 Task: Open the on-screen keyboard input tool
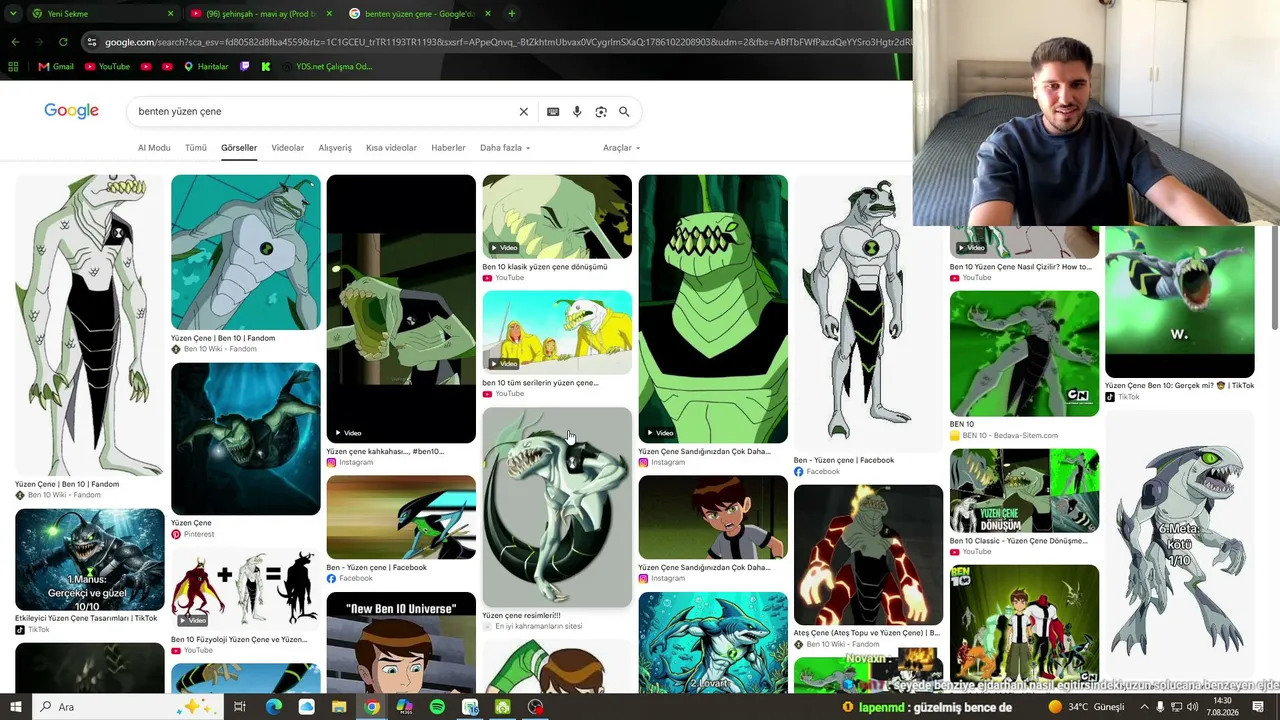coord(553,112)
